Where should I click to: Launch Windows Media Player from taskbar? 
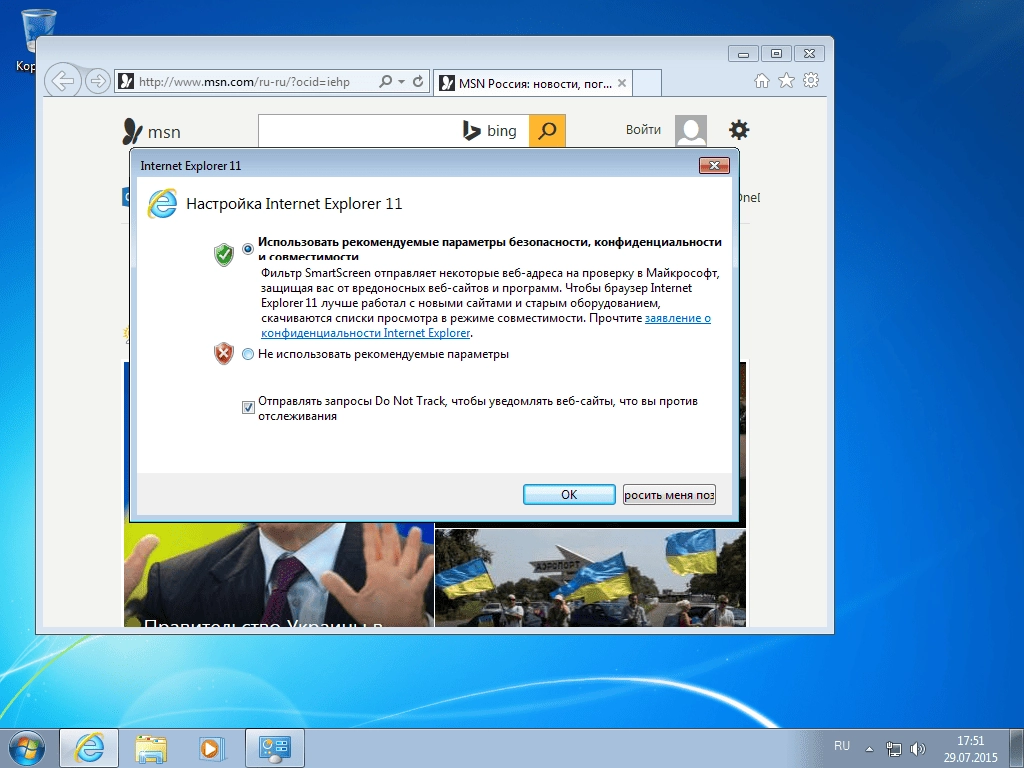pos(212,748)
